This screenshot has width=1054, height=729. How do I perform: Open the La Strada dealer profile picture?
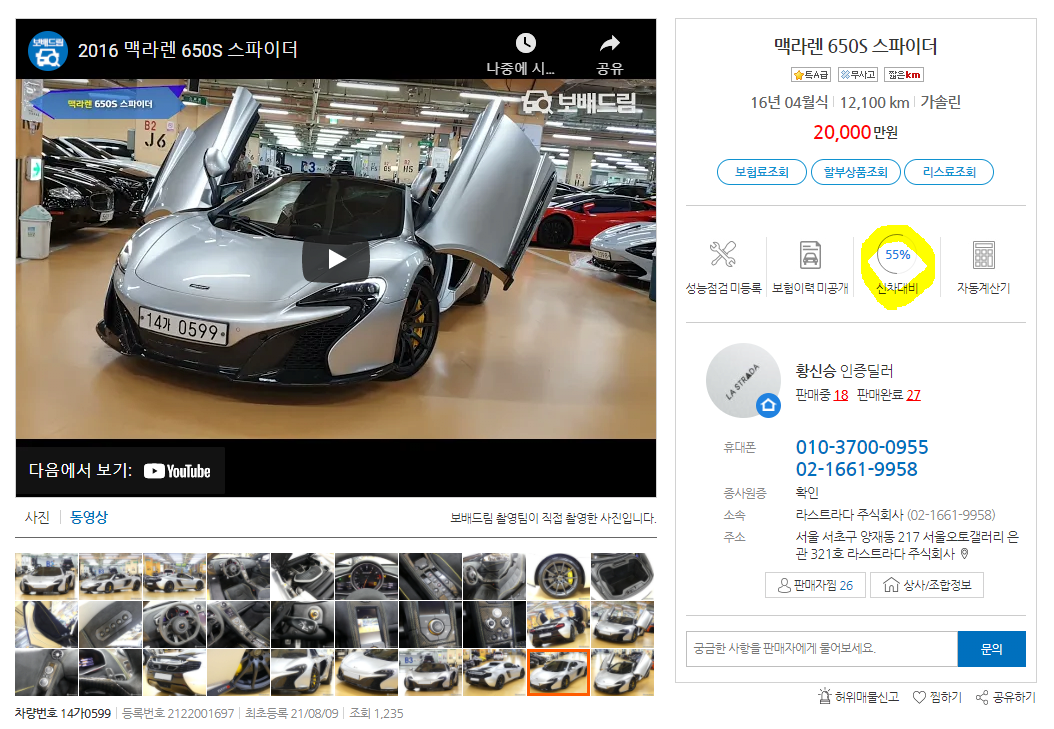(743, 380)
